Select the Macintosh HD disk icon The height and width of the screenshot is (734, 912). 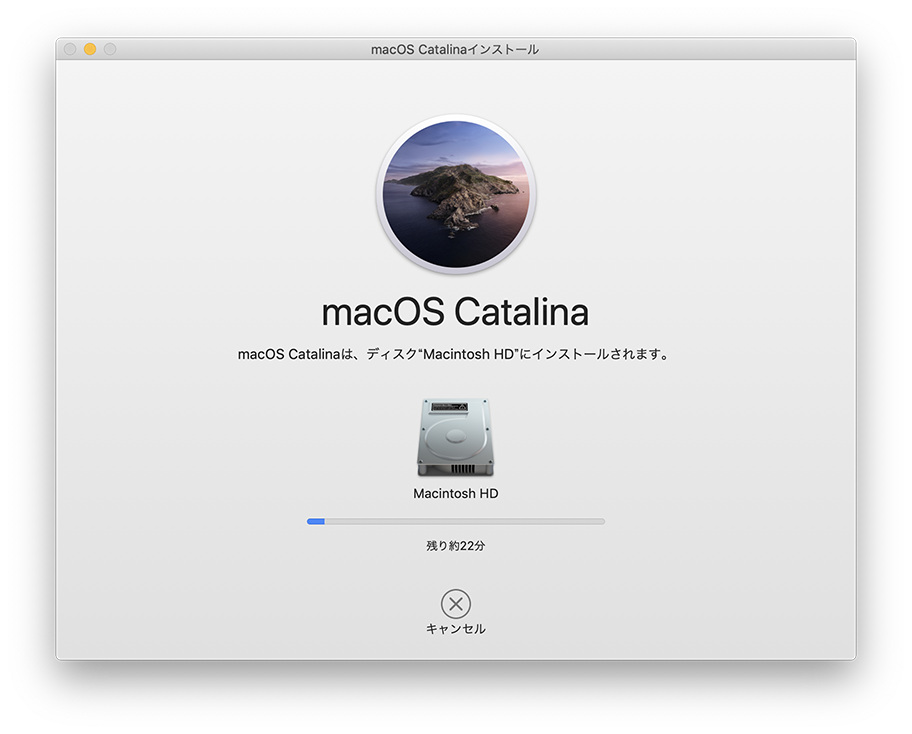pyautogui.click(x=455, y=437)
